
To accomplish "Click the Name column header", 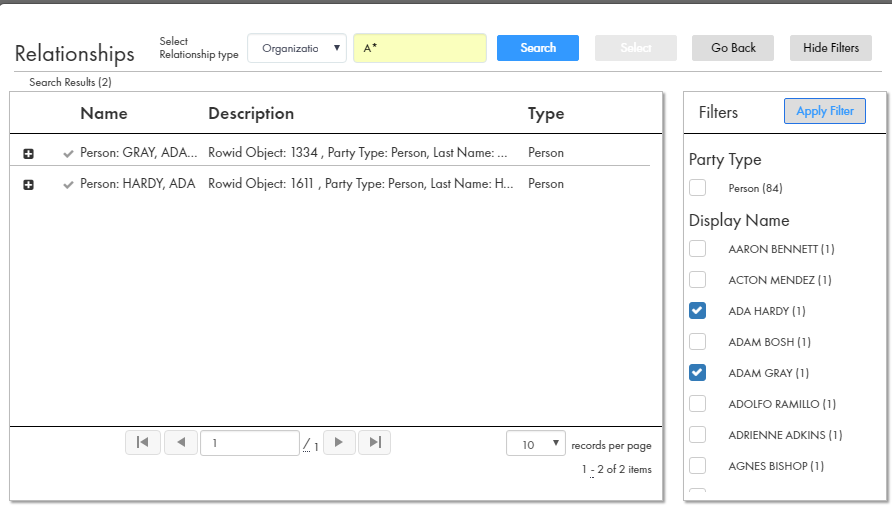I will (104, 113).
